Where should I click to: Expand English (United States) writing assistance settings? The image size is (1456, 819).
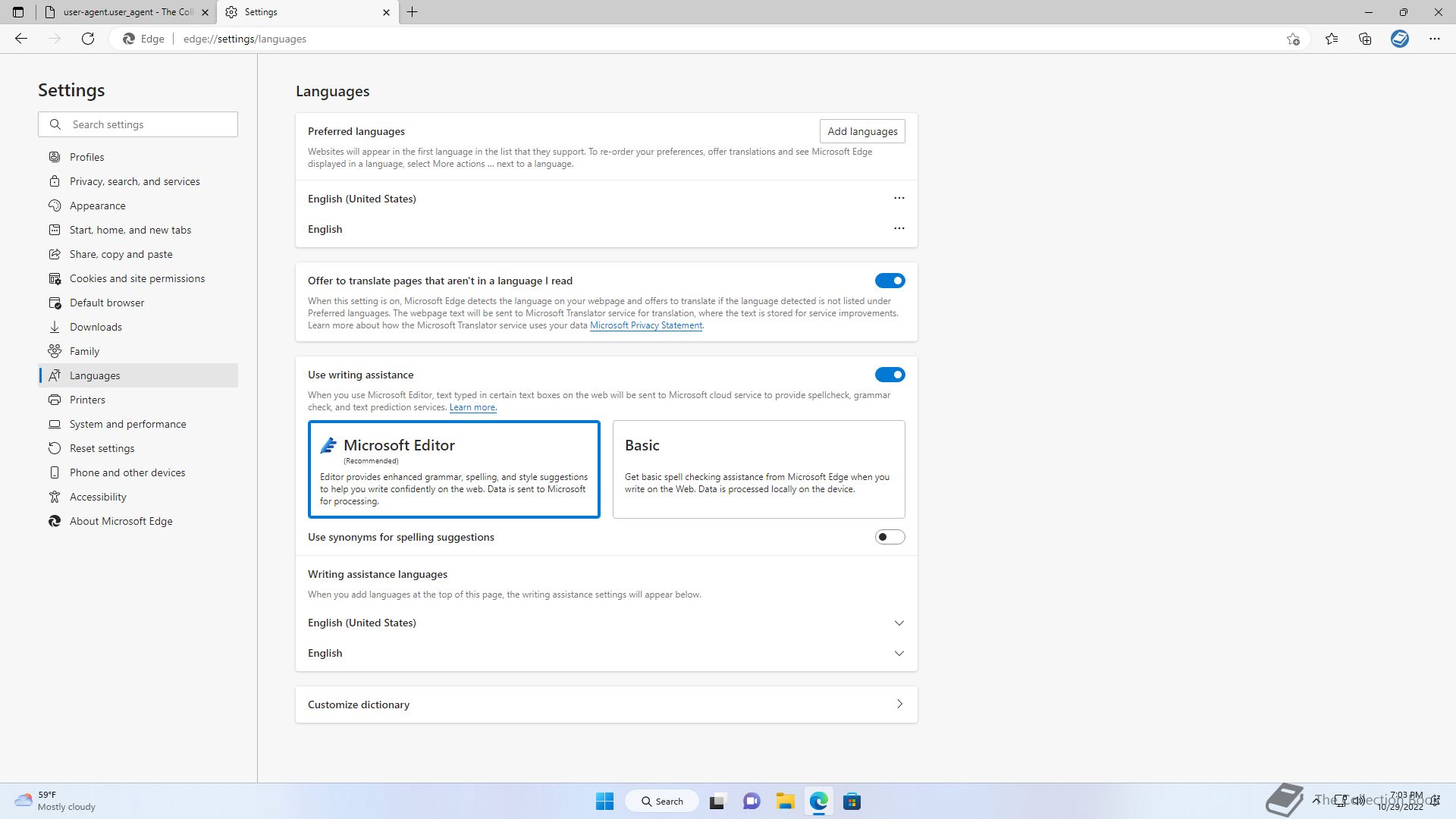(x=899, y=623)
